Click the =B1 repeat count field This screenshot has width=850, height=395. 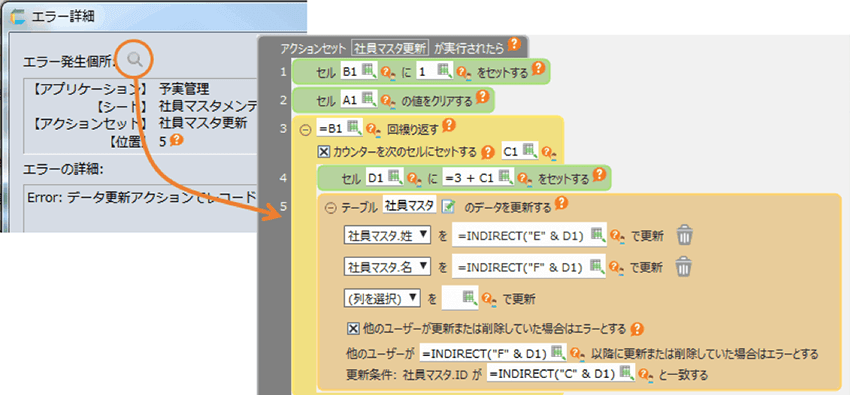click(x=339, y=127)
